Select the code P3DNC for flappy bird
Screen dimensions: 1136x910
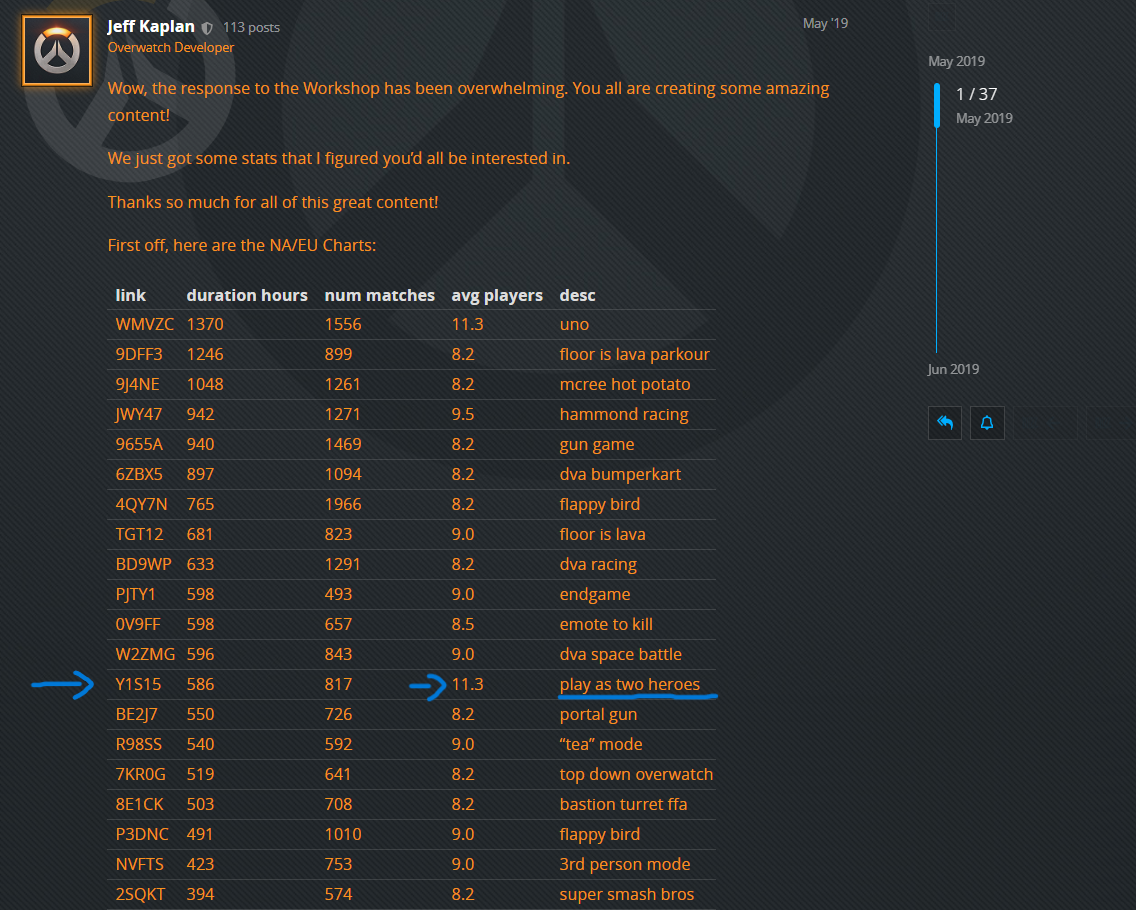[142, 835]
